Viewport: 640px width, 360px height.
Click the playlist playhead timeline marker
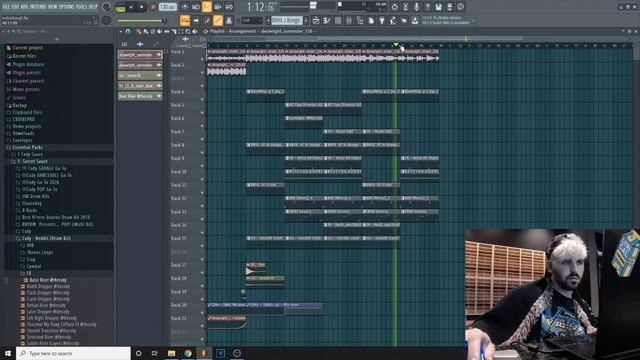pyautogui.click(x=396, y=45)
